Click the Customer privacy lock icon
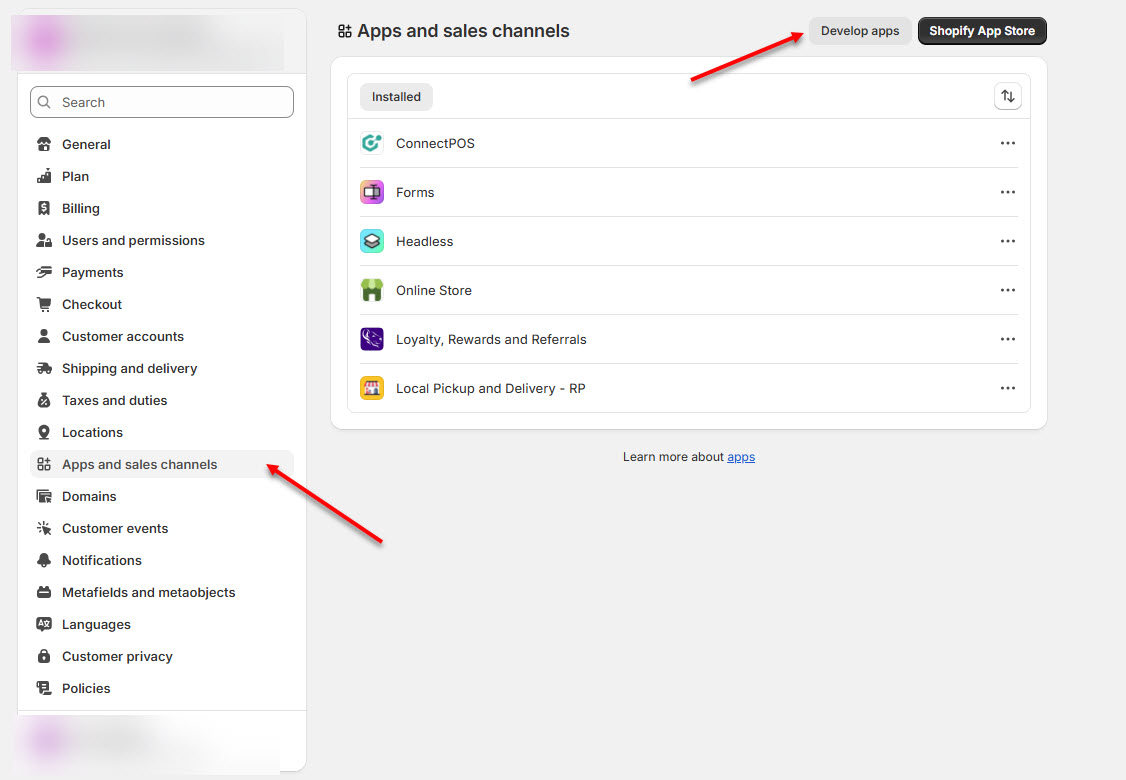1126x780 pixels. (44, 656)
